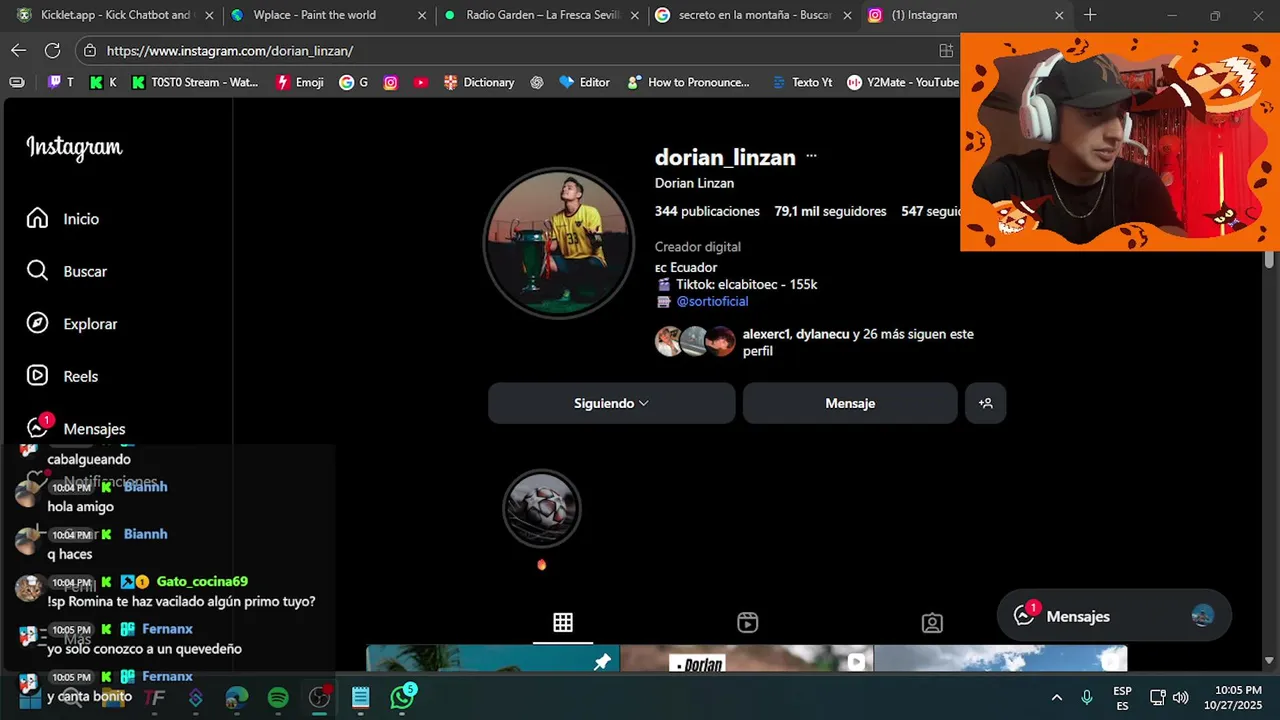Open WhatsApp from the taskbar

(x=402, y=697)
